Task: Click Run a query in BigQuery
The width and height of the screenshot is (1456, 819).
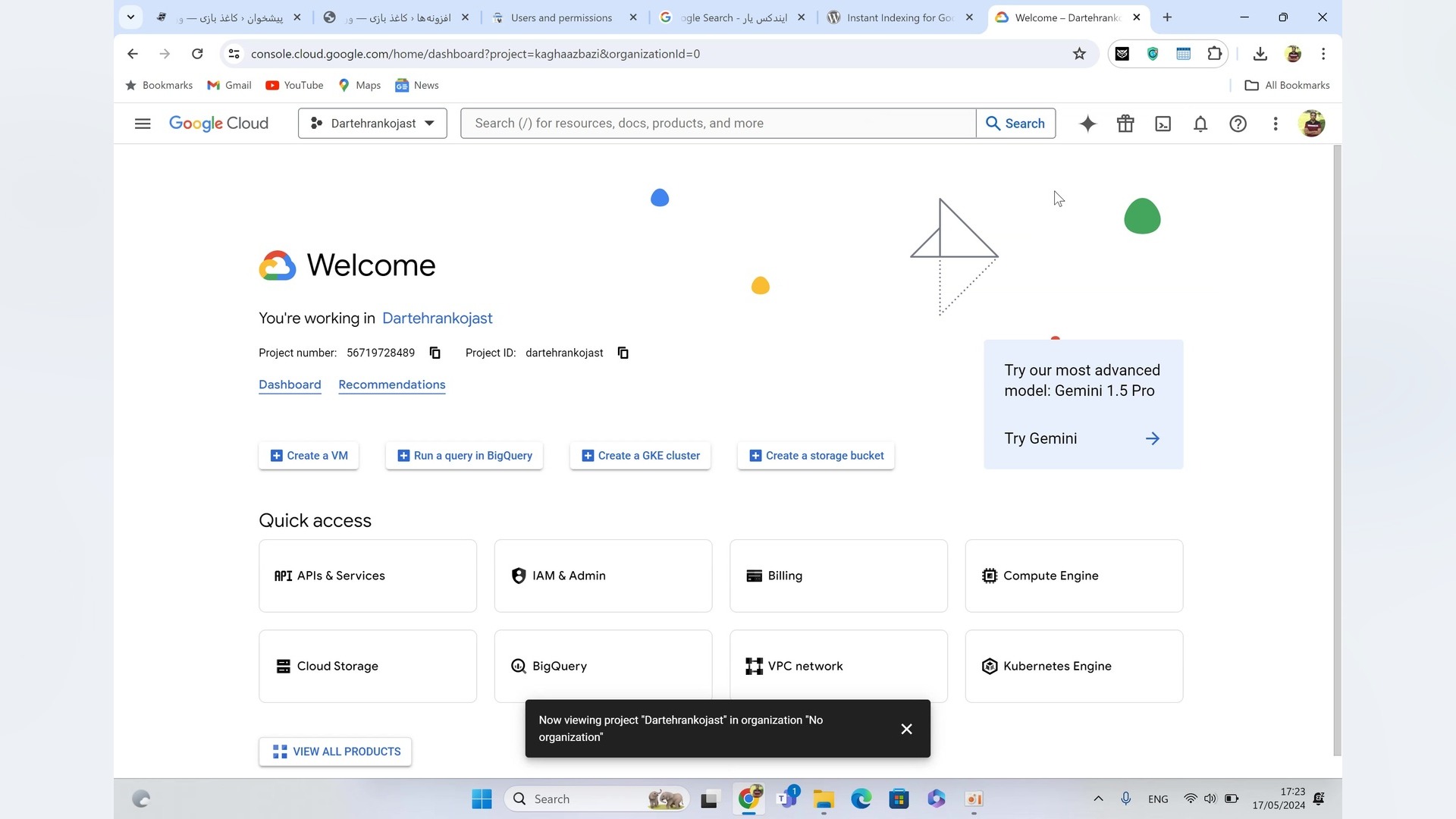Action: [x=465, y=456]
